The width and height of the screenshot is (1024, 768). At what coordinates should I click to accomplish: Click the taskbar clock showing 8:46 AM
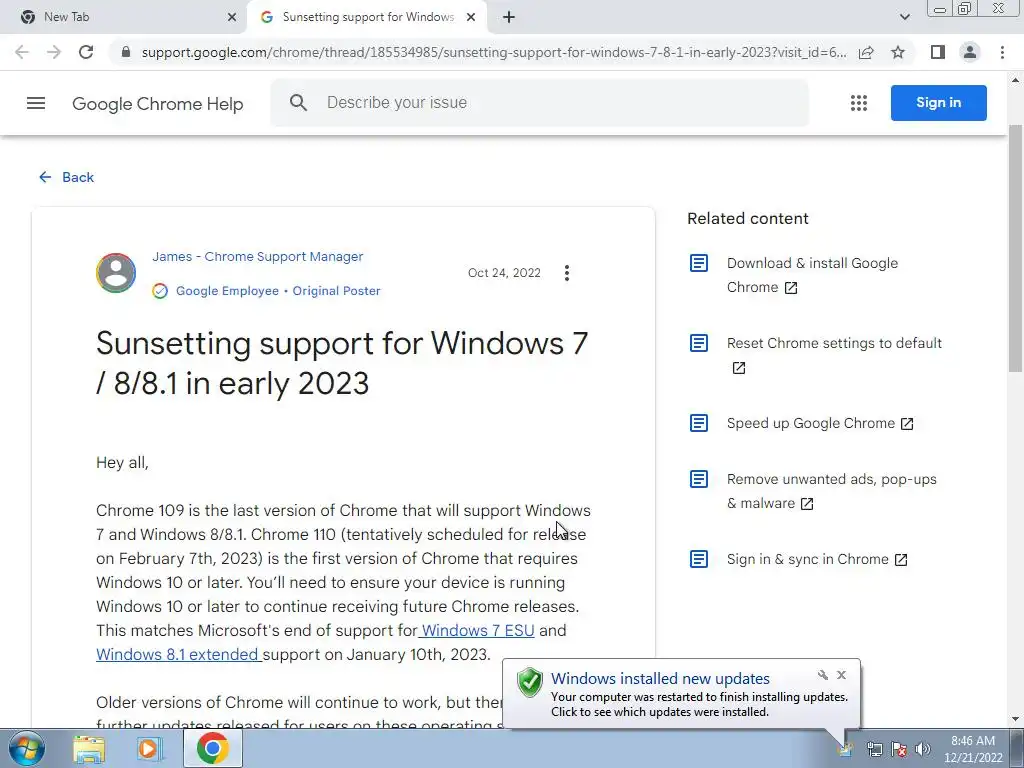tap(972, 749)
